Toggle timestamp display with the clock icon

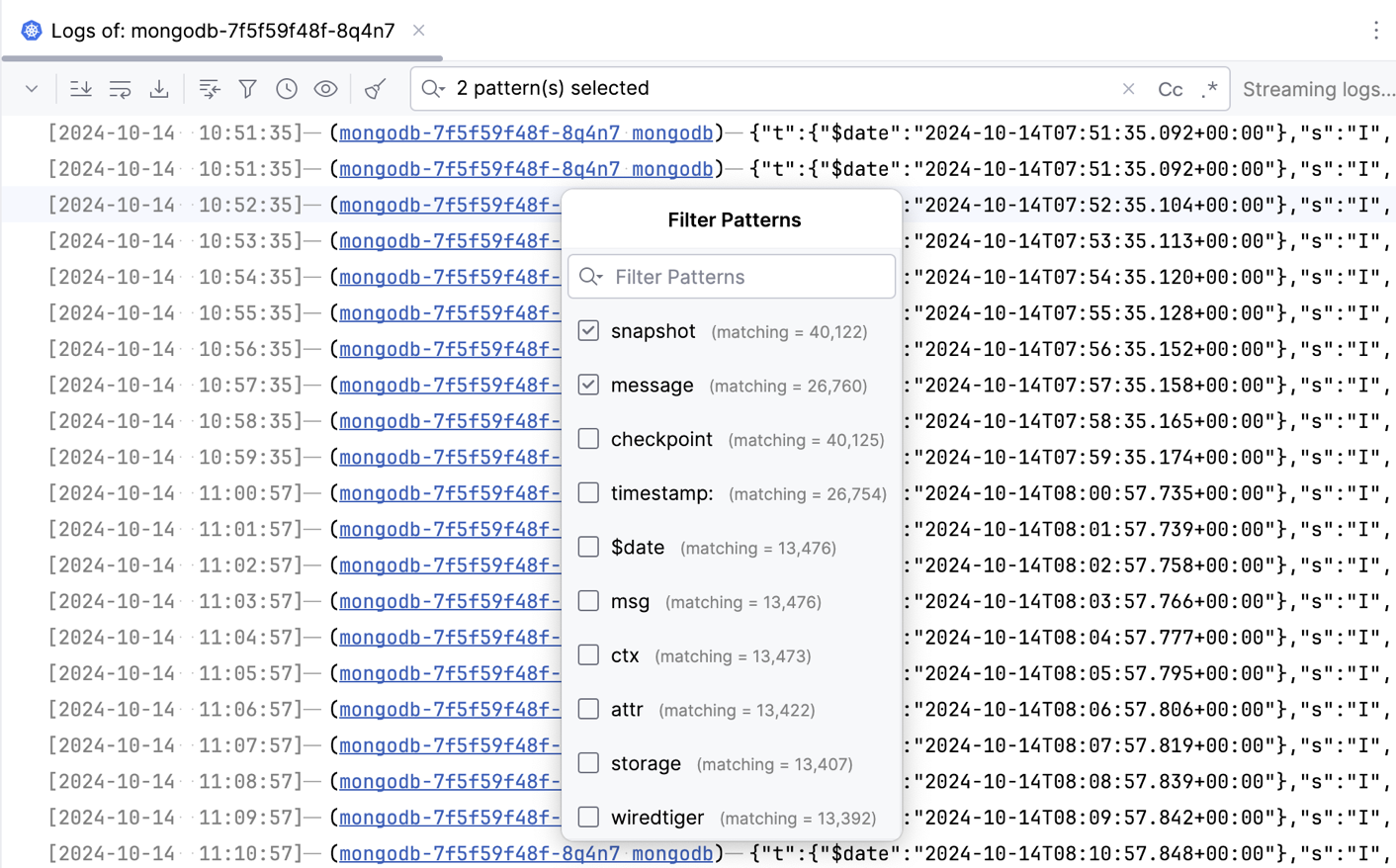[287, 88]
